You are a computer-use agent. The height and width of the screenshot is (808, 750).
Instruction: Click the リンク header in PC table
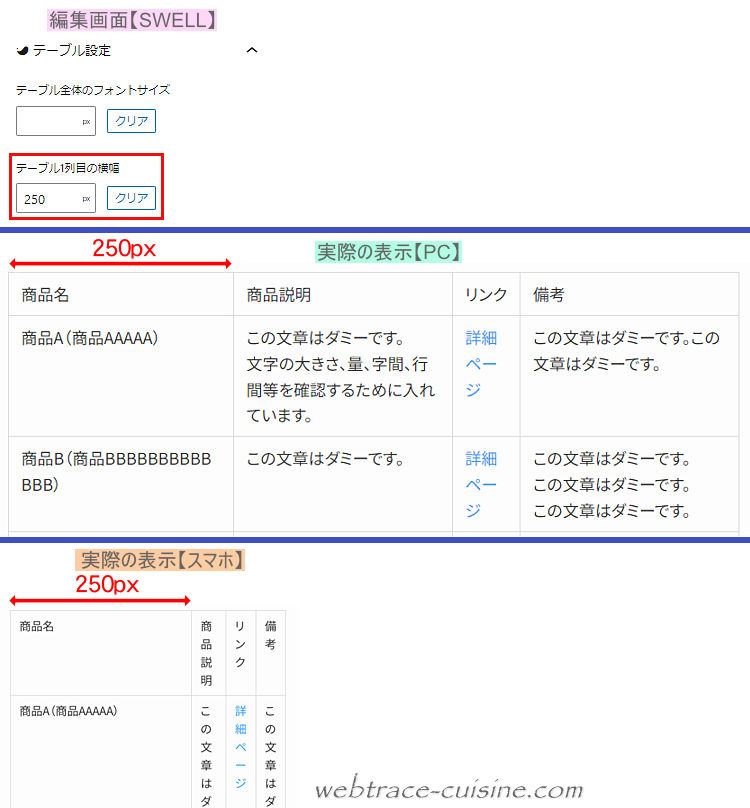click(x=486, y=295)
